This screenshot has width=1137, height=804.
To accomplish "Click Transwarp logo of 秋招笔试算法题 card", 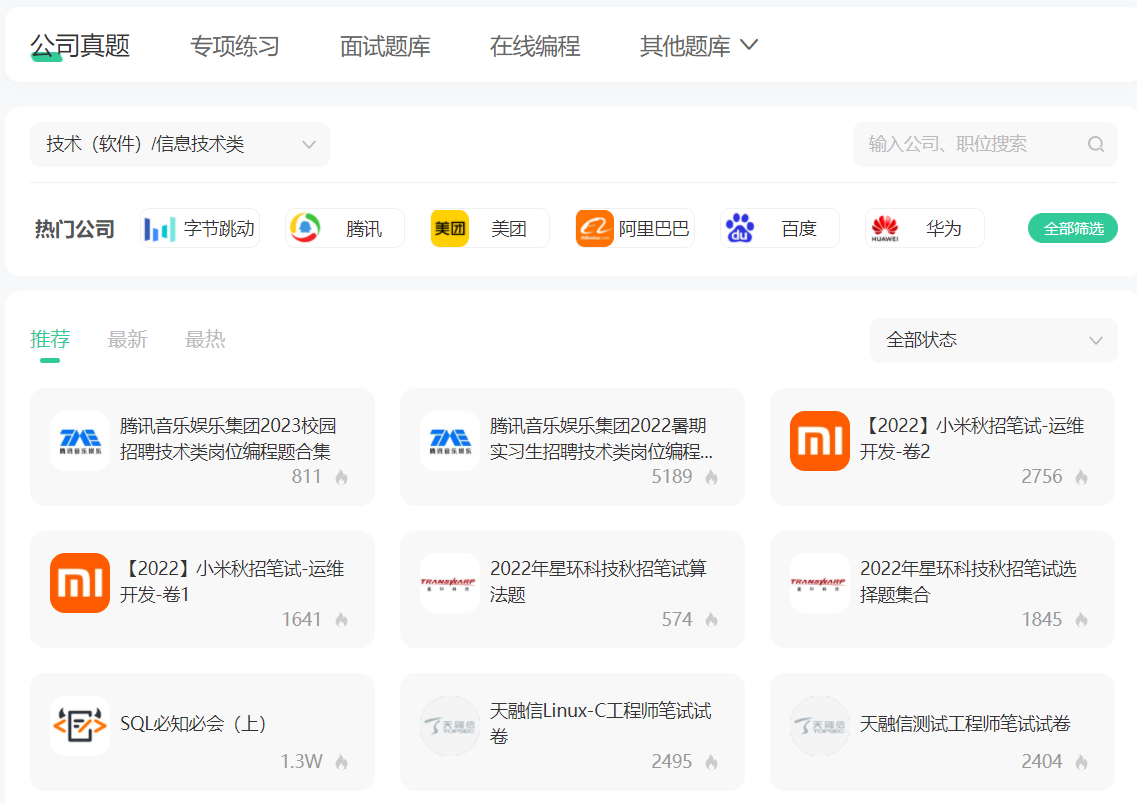I will (450, 583).
